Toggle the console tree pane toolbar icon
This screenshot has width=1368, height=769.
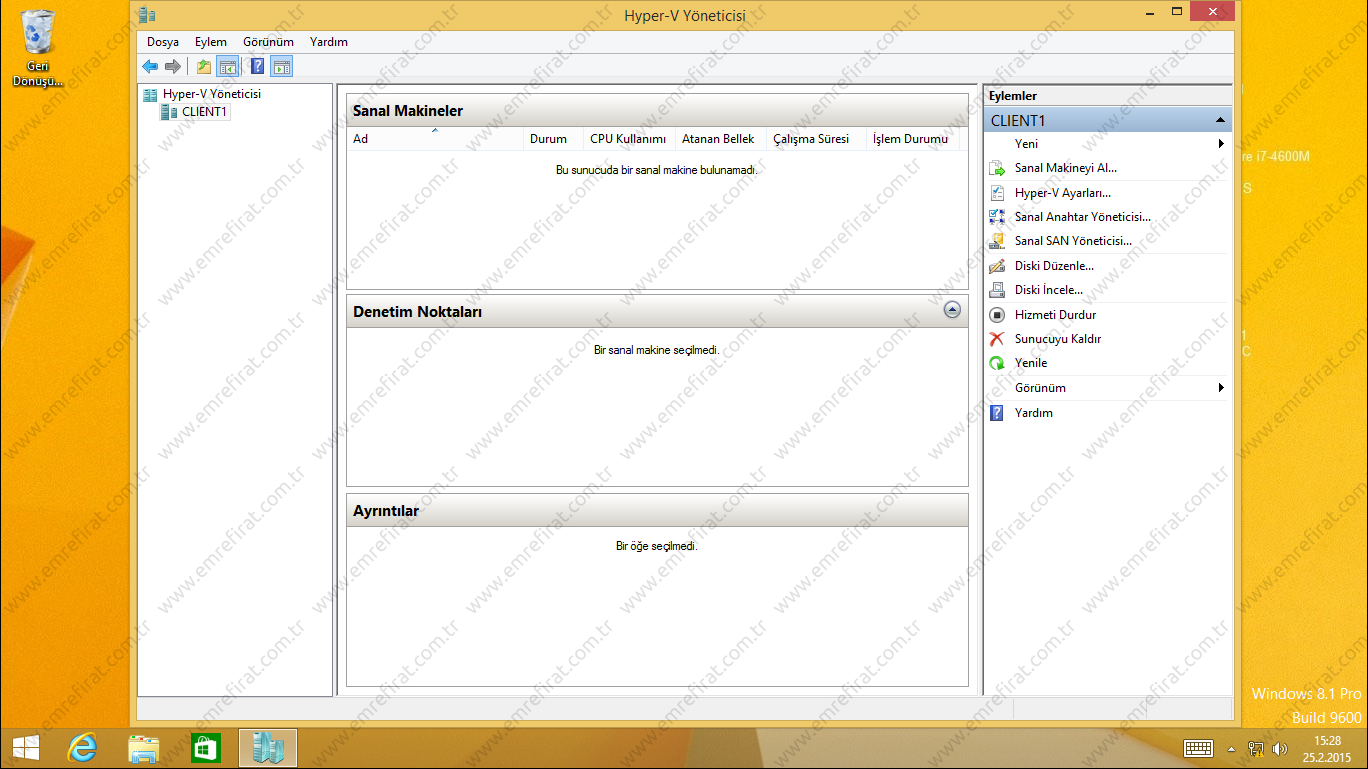point(228,67)
